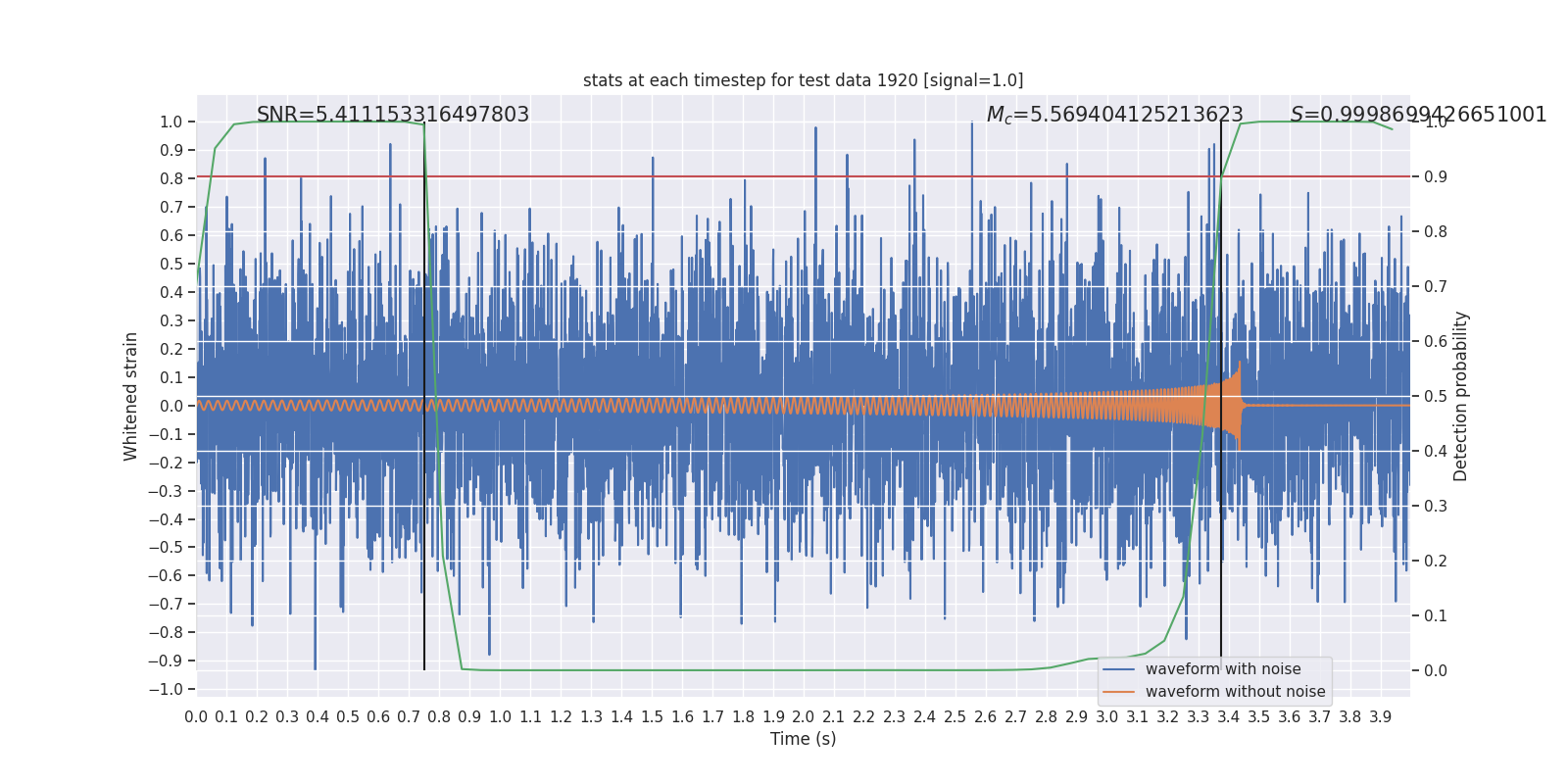Screen dimensions: 1568x784
Task: Click 'waveform with noise' legend entry
Action: (x=1223, y=669)
